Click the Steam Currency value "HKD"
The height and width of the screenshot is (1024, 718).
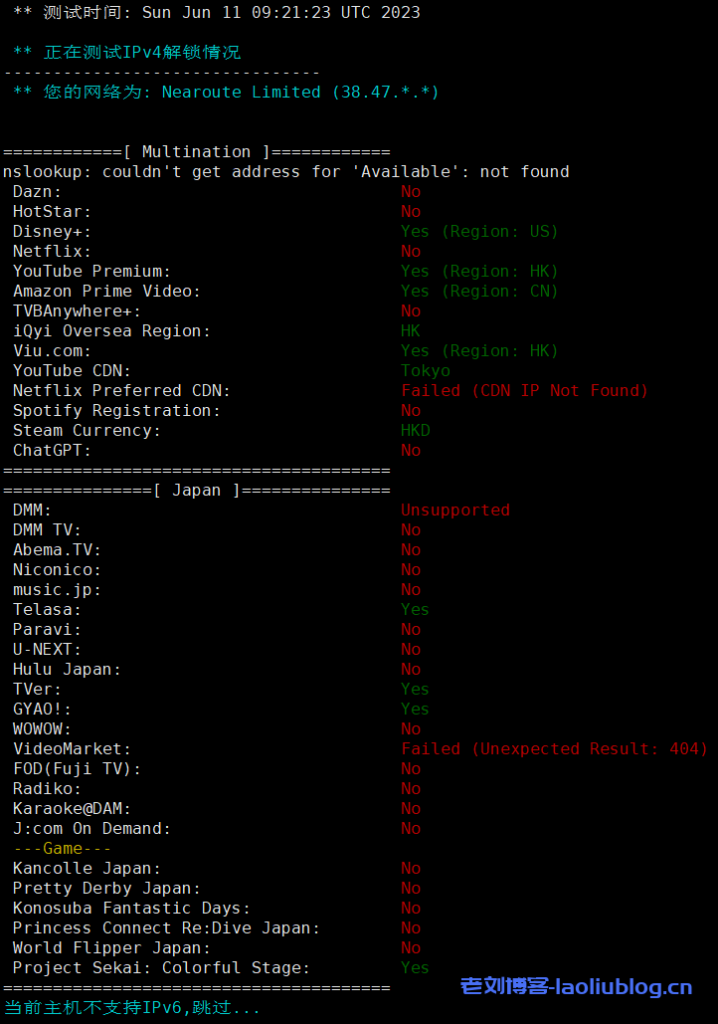[416, 431]
